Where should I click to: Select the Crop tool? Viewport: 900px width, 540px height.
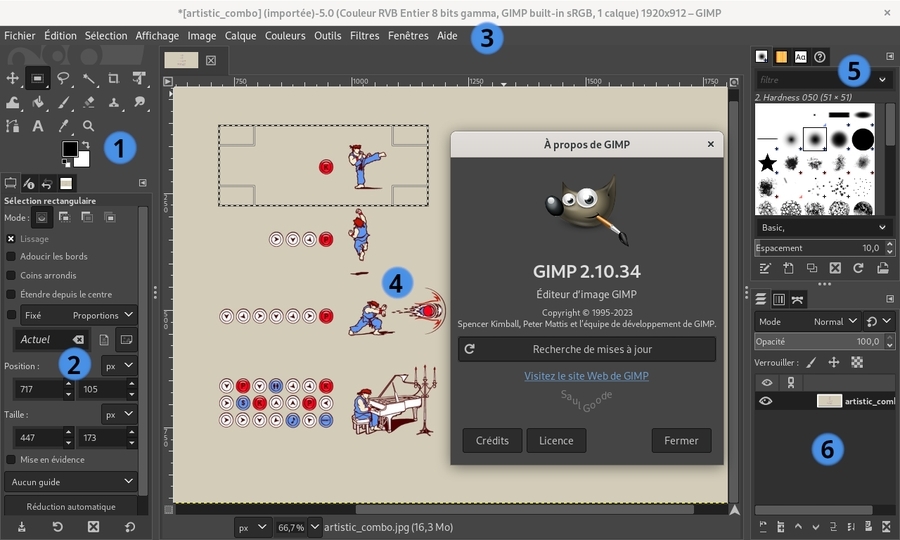pyautogui.click(x=114, y=78)
